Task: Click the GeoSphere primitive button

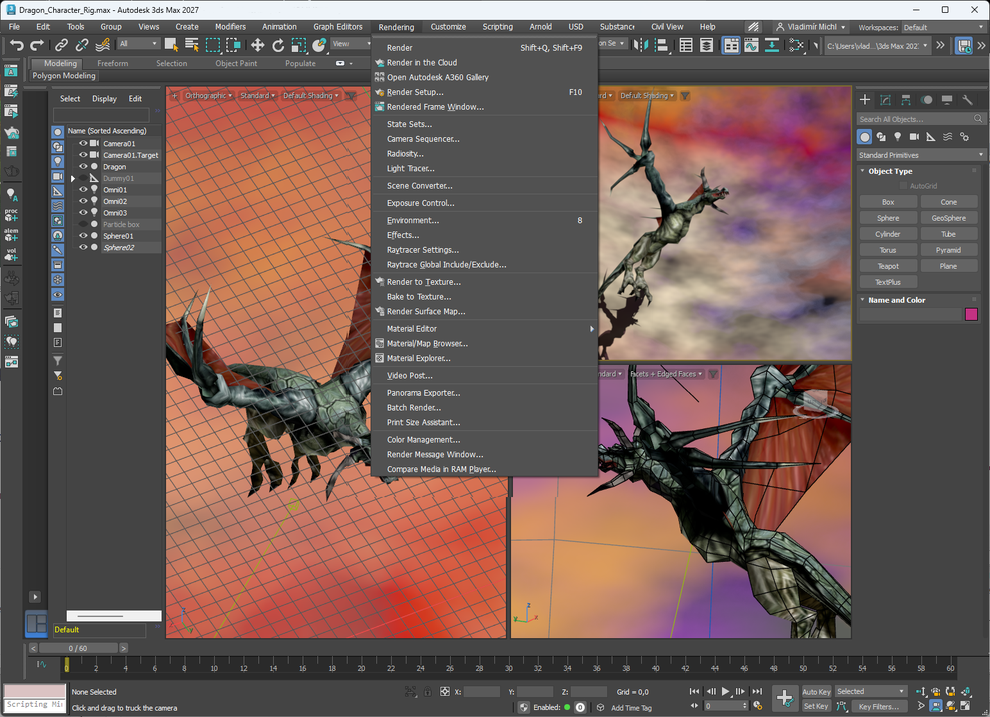Action: (x=948, y=218)
